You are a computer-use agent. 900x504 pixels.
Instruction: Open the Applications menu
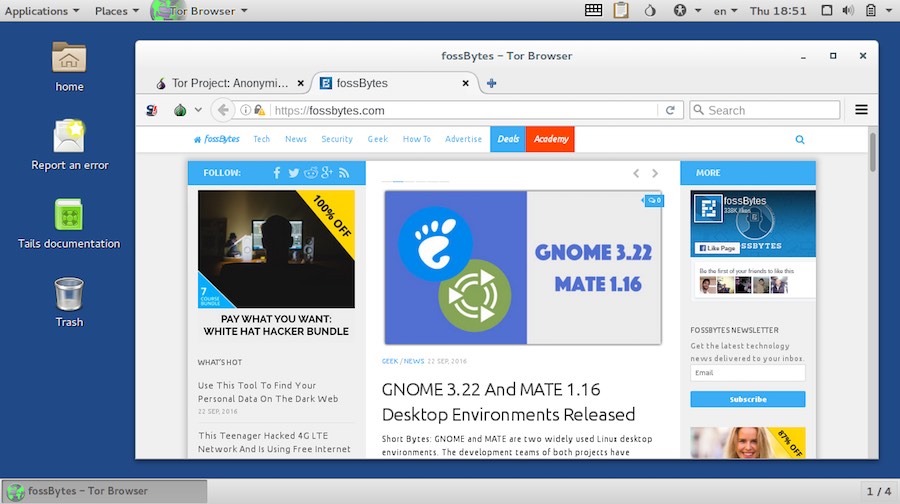(x=42, y=11)
